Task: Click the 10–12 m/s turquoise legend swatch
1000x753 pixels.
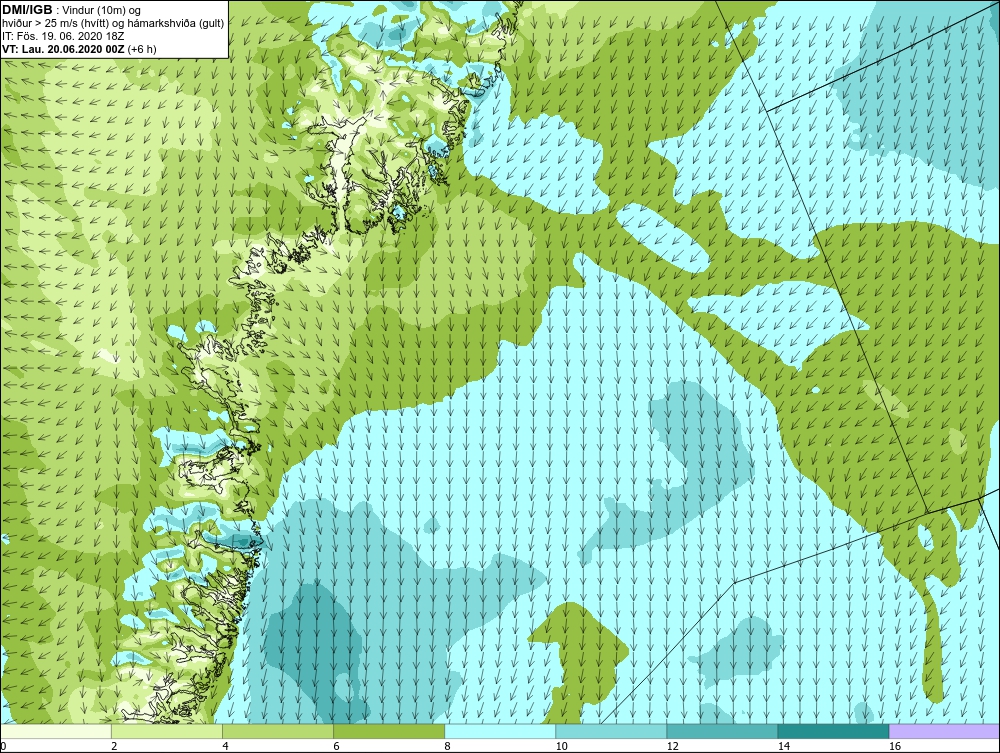Action: point(611,731)
